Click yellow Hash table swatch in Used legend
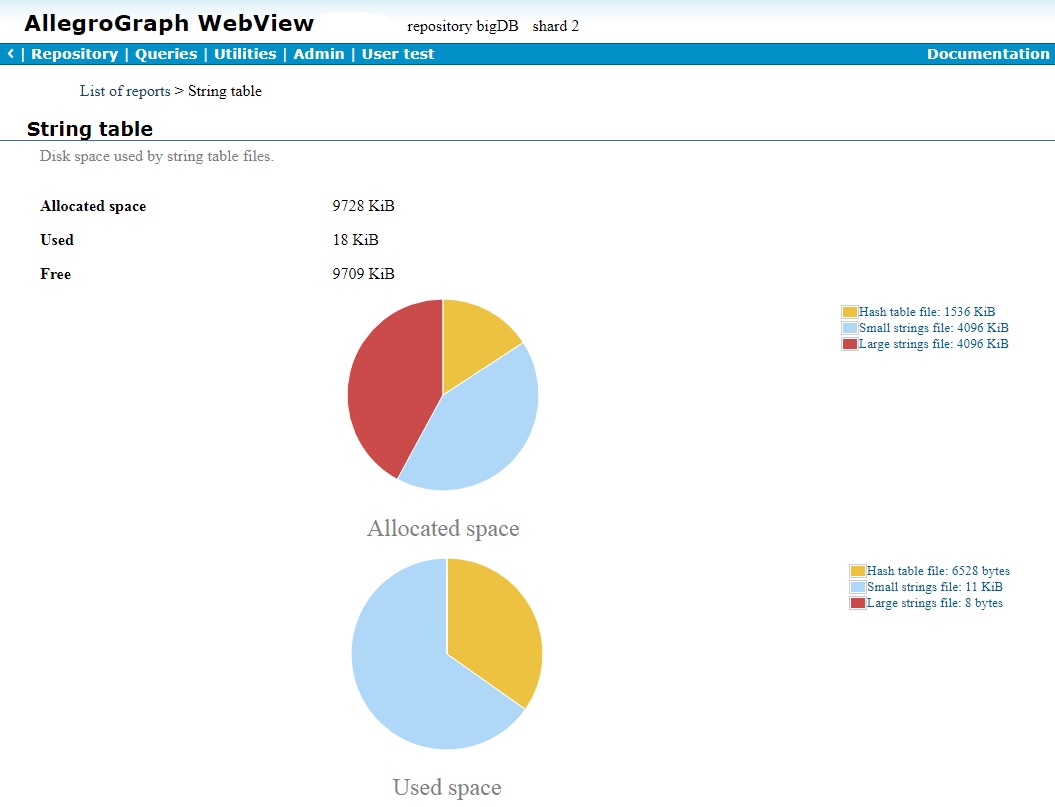The image size is (1055, 807). click(857, 571)
